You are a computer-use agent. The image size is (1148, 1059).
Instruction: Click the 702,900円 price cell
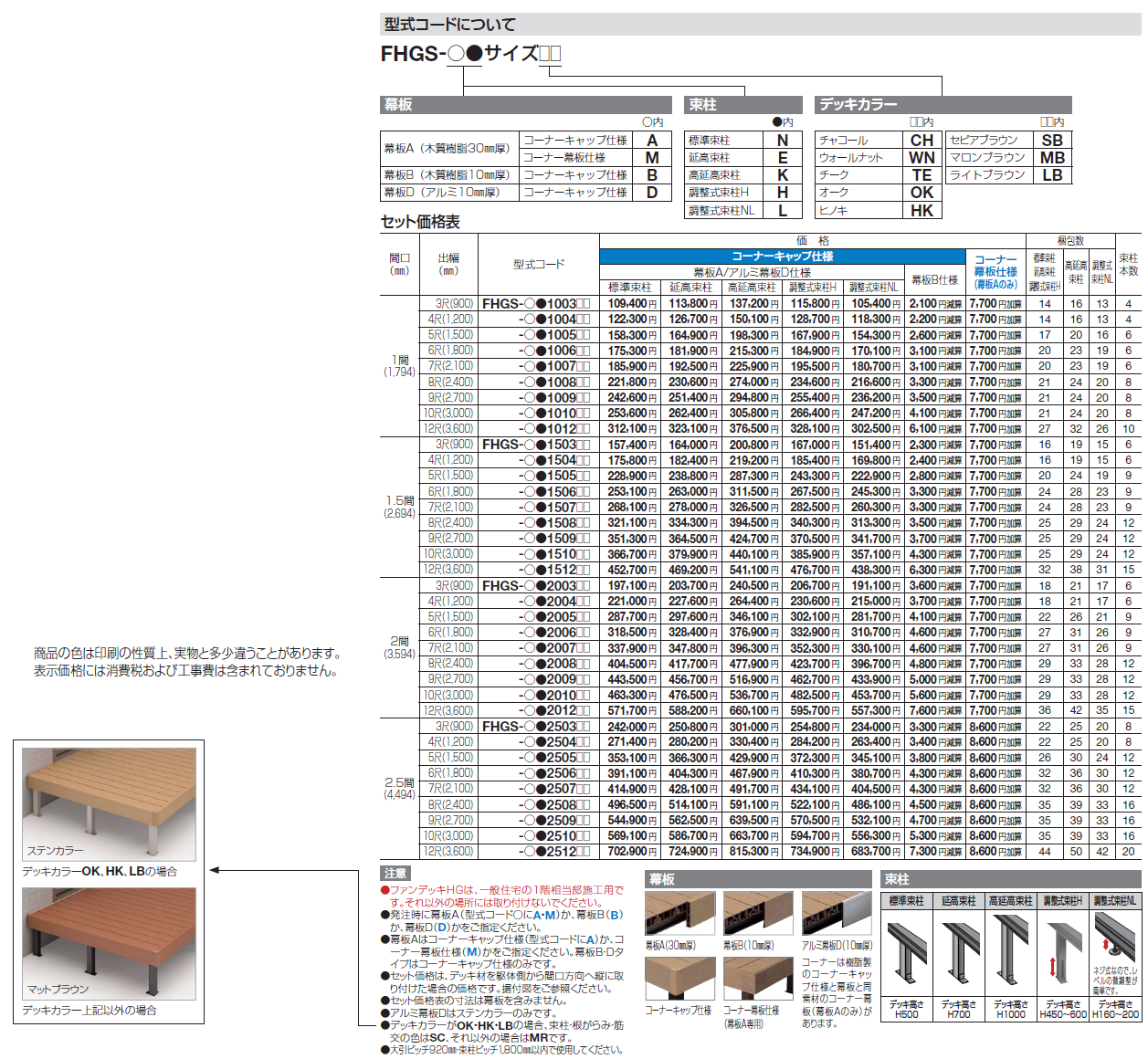click(x=631, y=852)
